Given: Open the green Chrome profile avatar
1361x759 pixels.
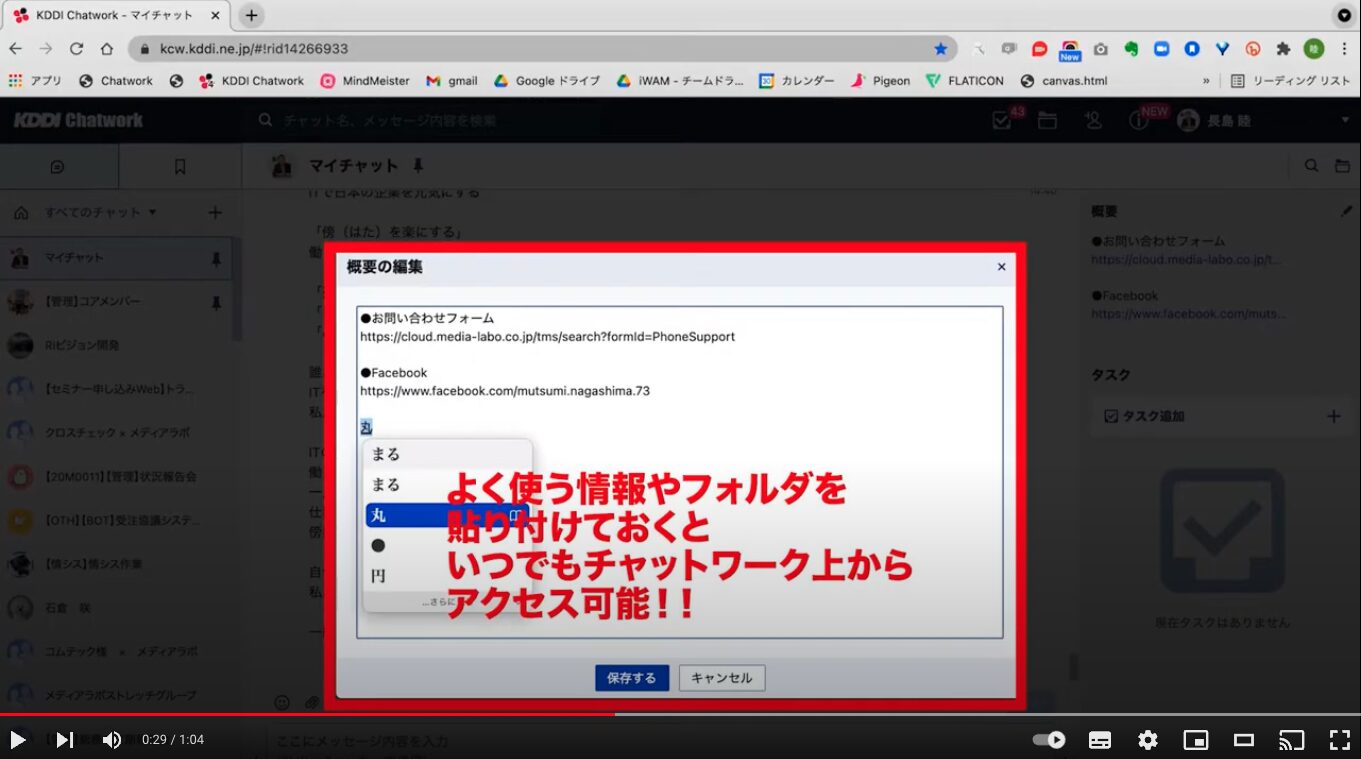Looking at the screenshot, I should [1314, 48].
